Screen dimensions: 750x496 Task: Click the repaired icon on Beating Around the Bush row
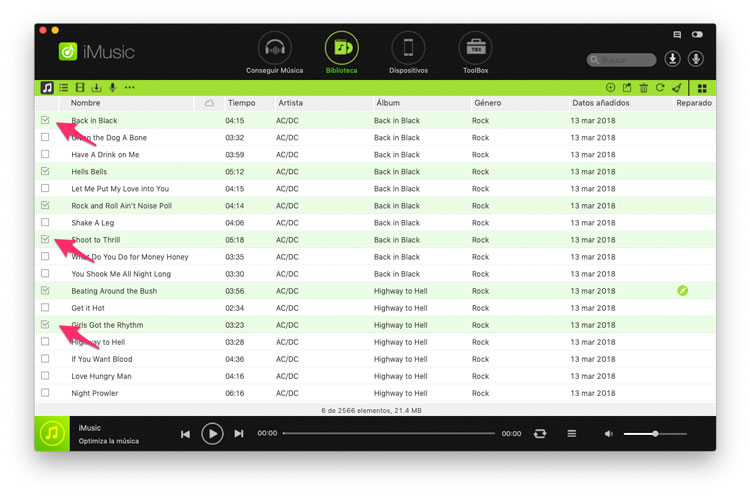pyautogui.click(x=683, y=290)
